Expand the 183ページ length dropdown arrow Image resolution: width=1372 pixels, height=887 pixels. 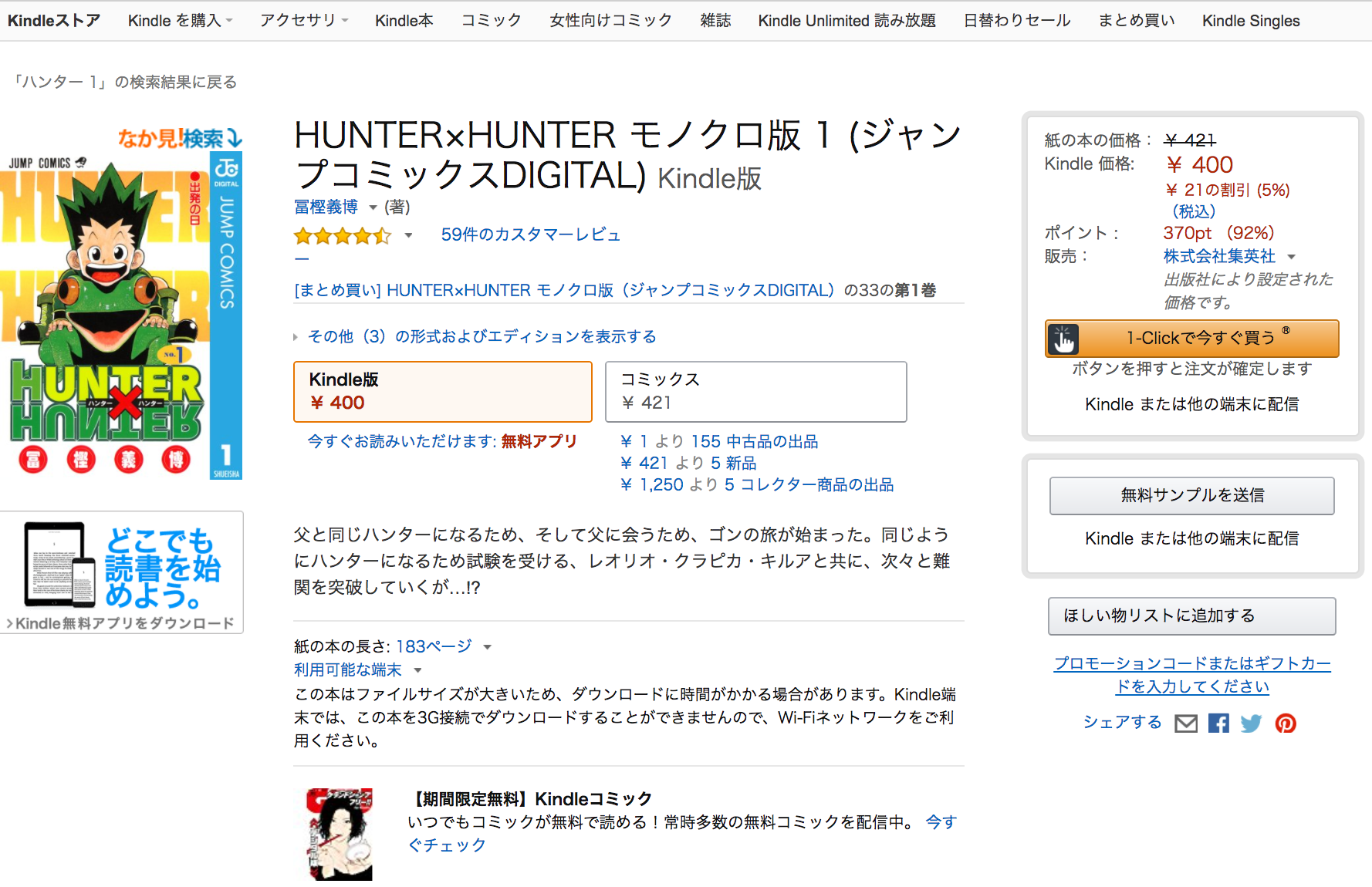[487, 647]
